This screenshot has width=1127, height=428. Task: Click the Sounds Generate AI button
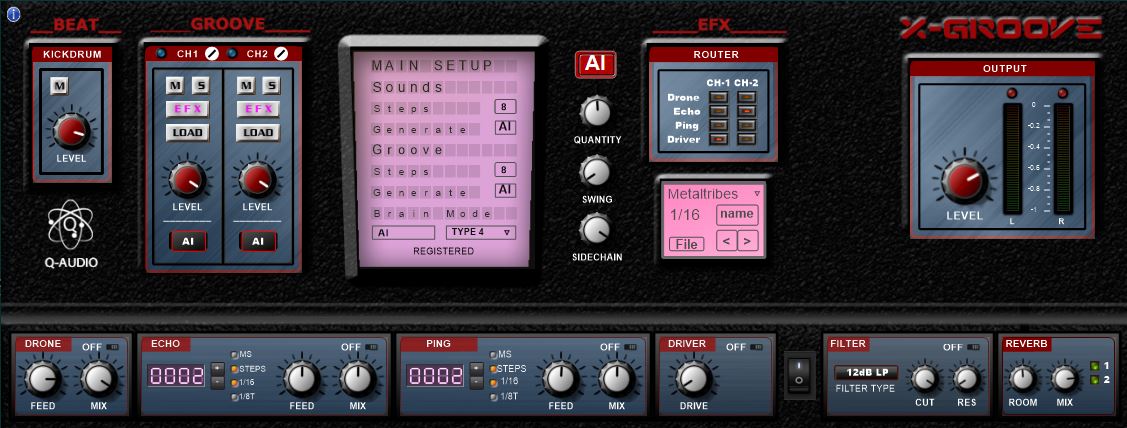click(x=505, y=128)
